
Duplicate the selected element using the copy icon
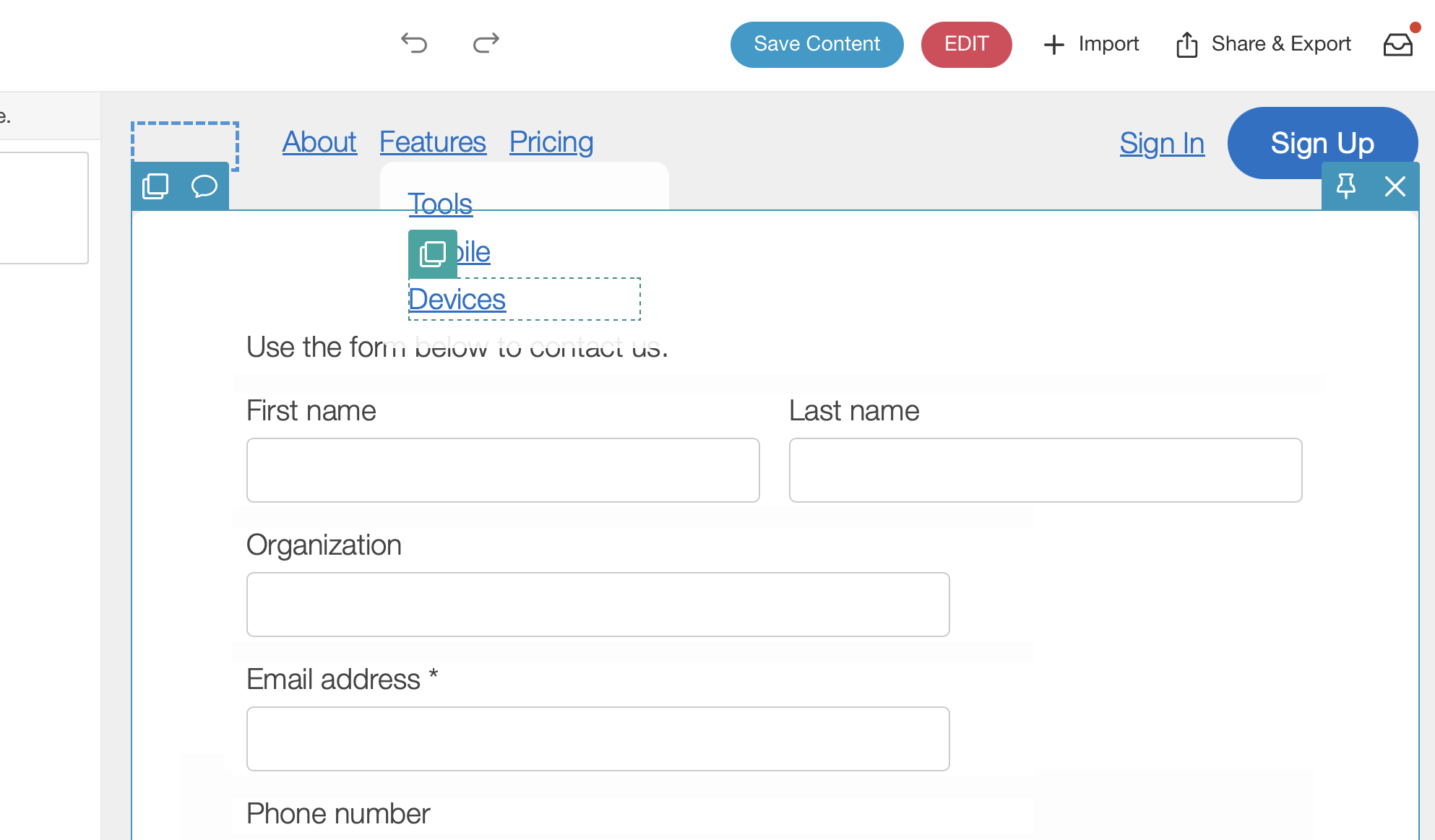coord(155,186)
